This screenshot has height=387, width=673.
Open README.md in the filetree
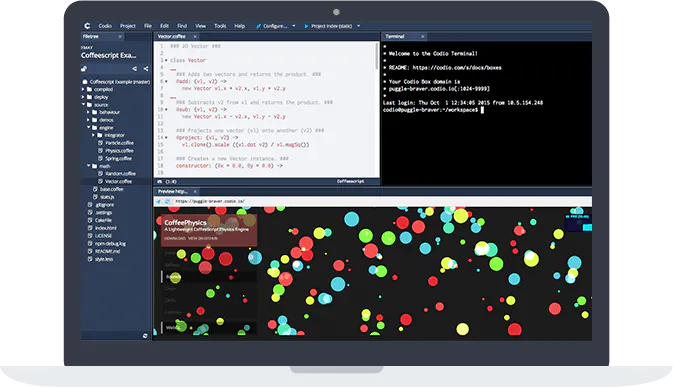coord(107,251)
